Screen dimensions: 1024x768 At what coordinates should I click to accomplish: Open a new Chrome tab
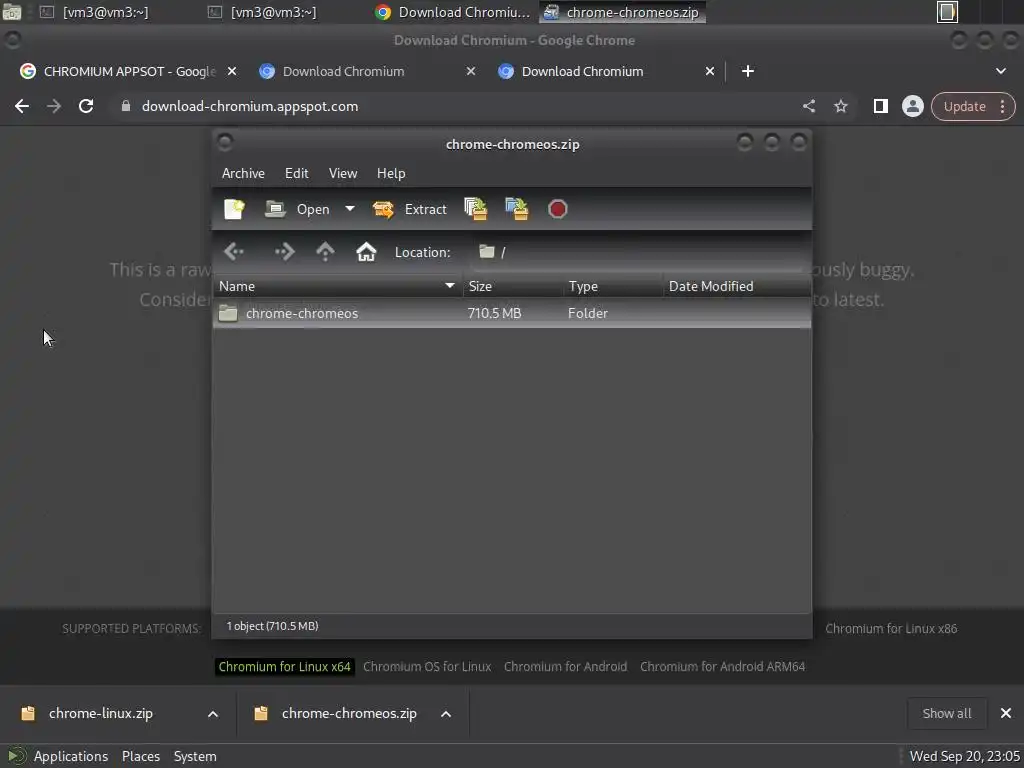(x=748, y=71)
